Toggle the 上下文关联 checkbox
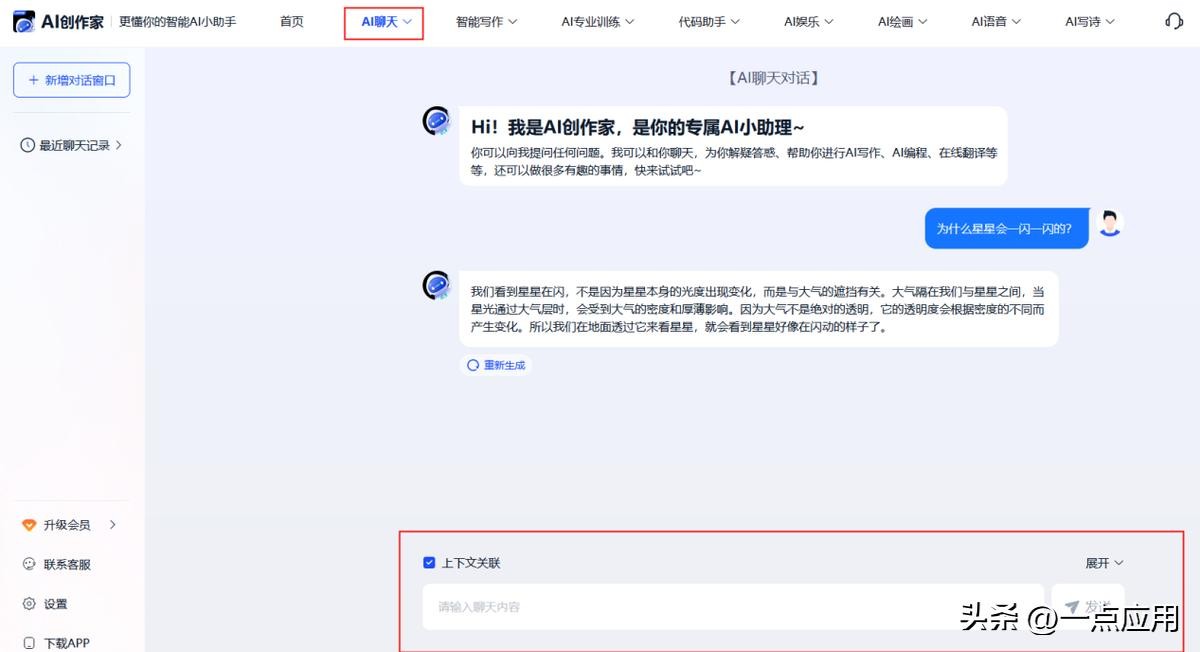The height and width of the screenshot is (652, 1200). [429, 563]
